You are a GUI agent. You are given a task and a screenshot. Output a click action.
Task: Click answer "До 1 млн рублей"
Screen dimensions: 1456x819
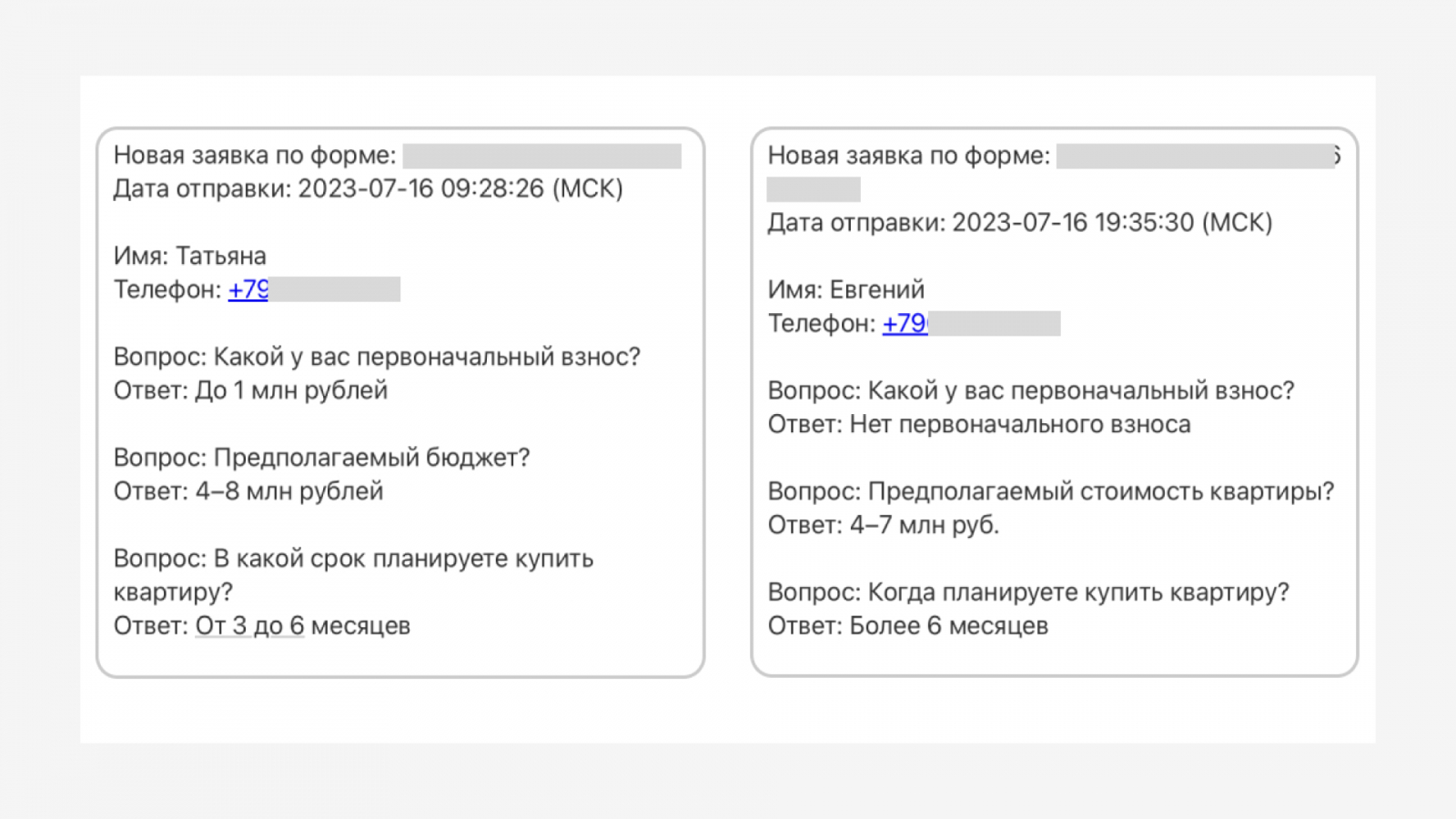click(x=291, y=390)
